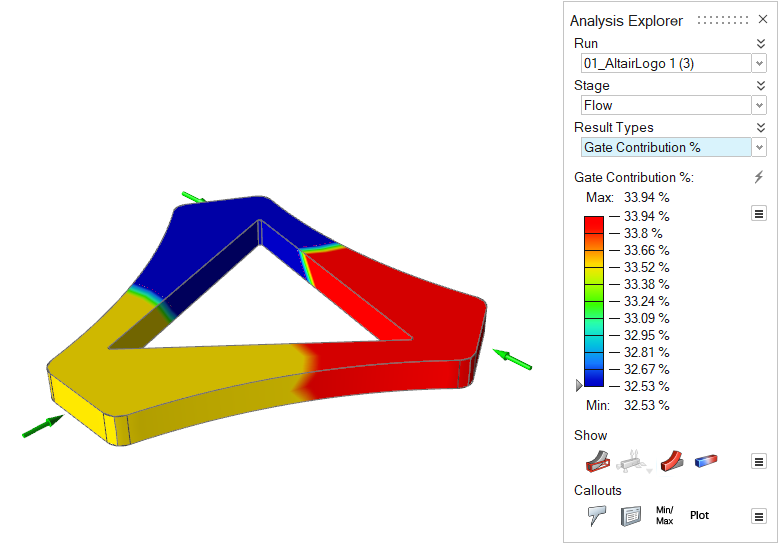
Task: Click the green band of the legend
Action: pyautogui.click(x=594, y=301)
